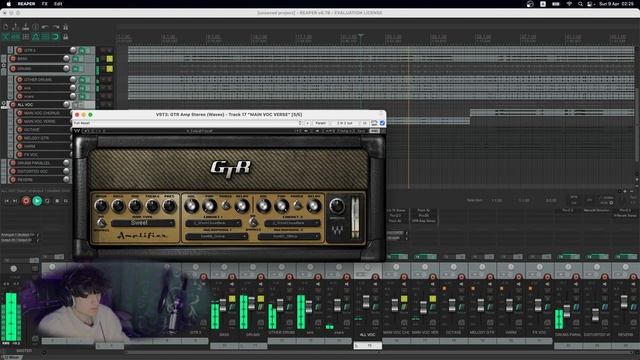
Task: Click ALL VOC track volume knob
Action: click(x=66, y=104)
